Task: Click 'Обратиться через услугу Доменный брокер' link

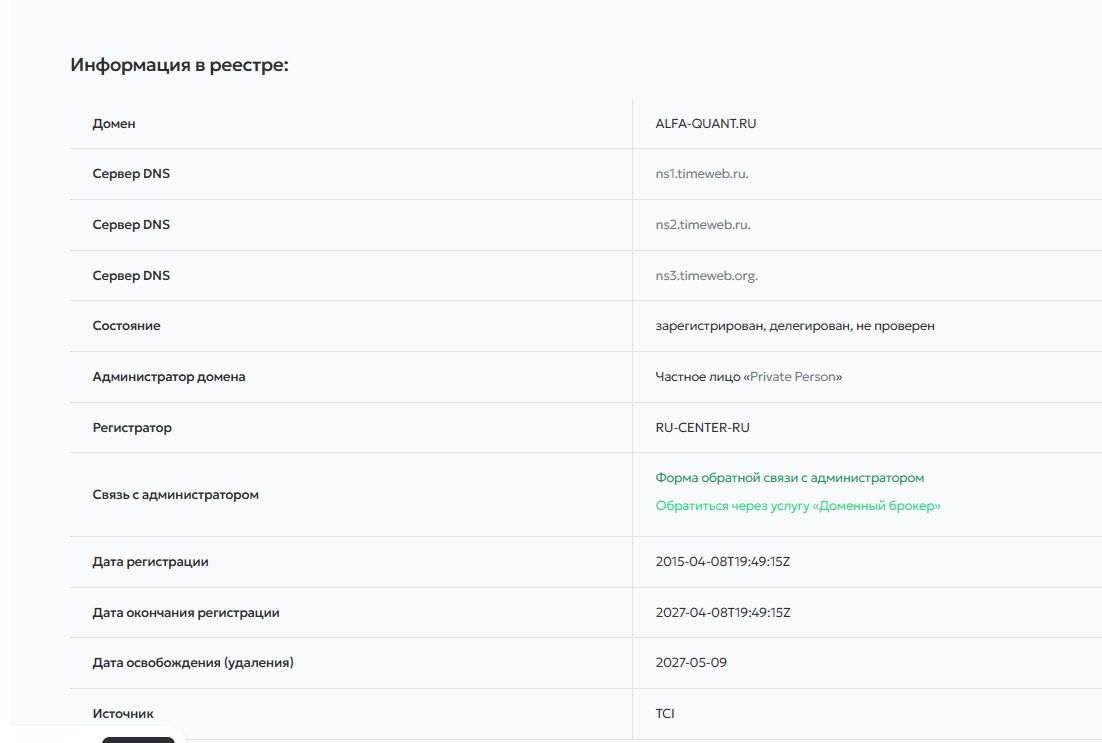Action: (797, 506)
